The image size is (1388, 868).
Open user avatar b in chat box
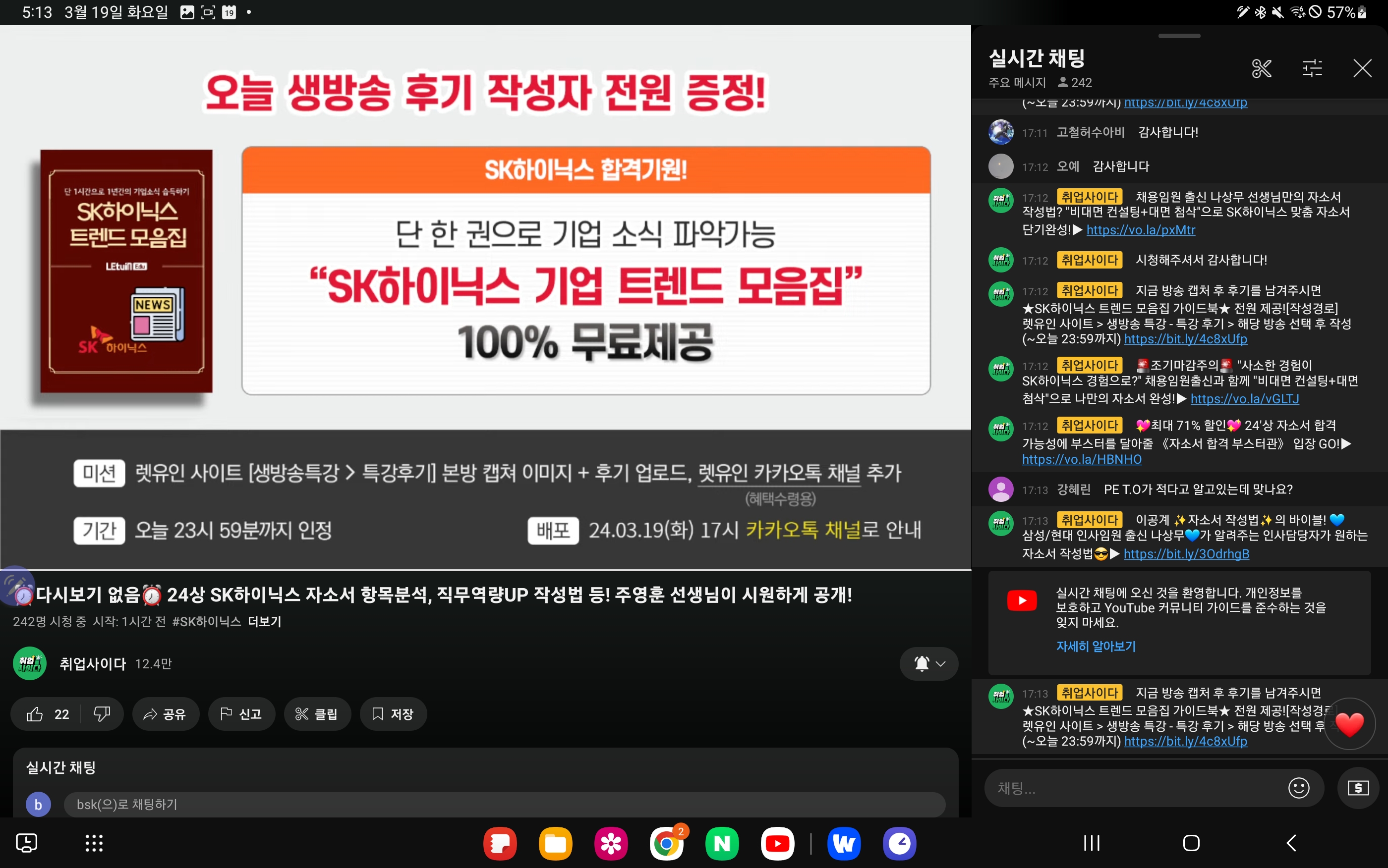pyautogui.click(x=38, y=804)
